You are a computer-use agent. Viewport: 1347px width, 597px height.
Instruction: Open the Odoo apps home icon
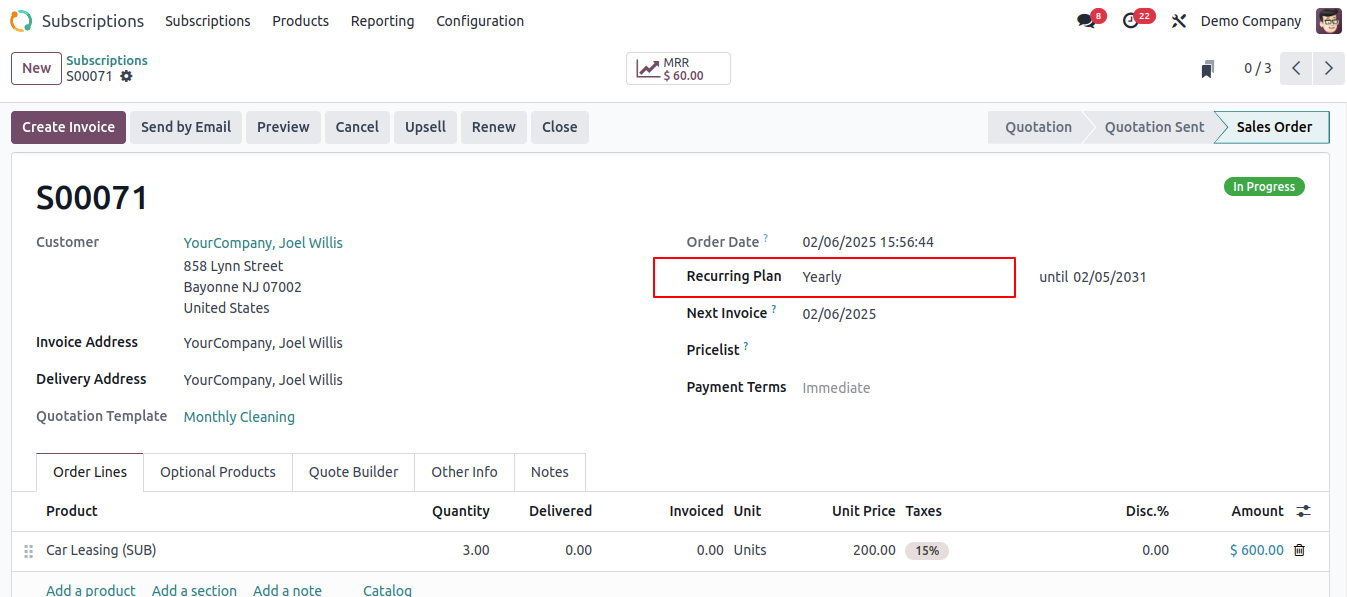click(x=21, y=21)
